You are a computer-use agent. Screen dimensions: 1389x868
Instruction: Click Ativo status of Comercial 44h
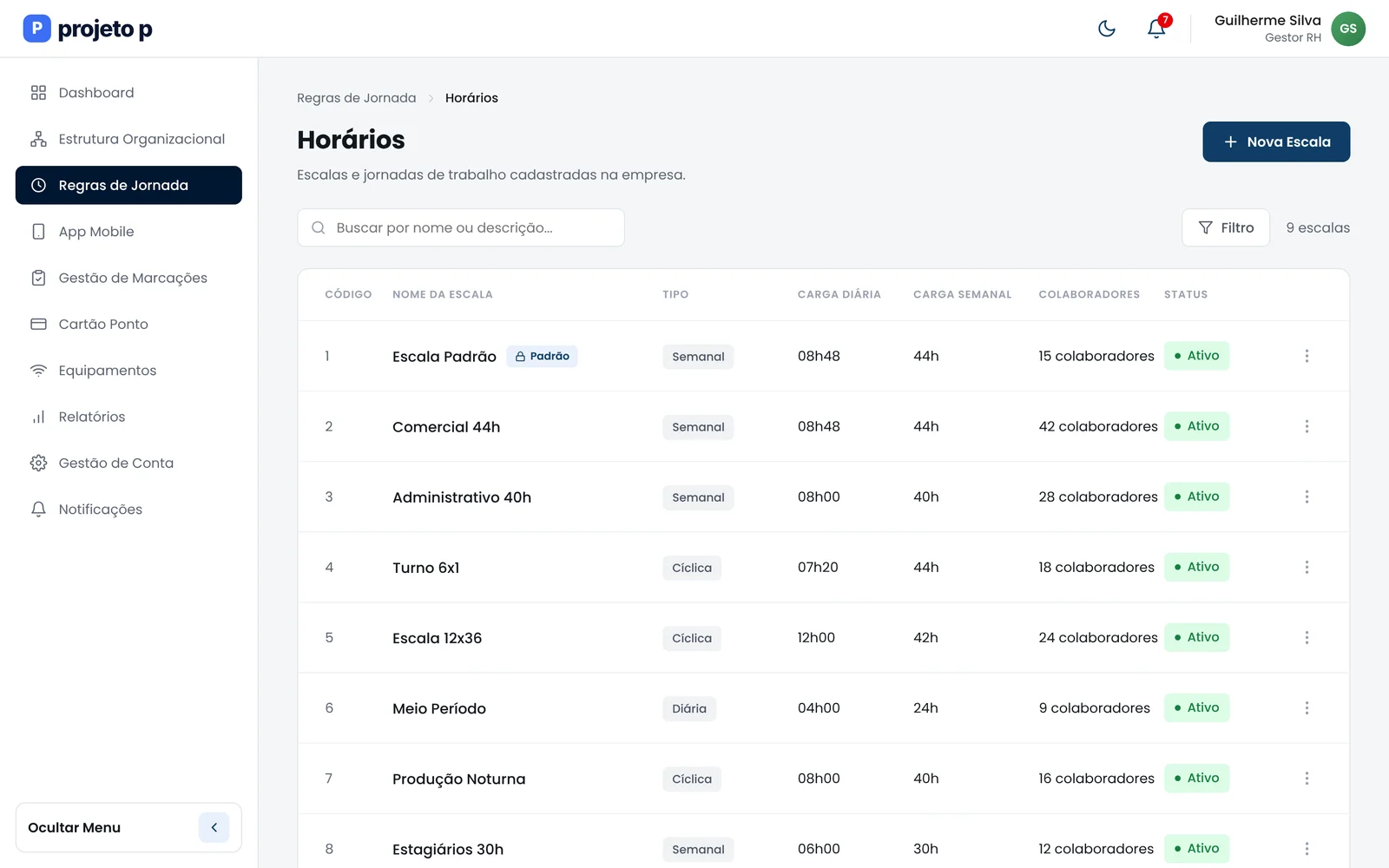[1196, 426]
